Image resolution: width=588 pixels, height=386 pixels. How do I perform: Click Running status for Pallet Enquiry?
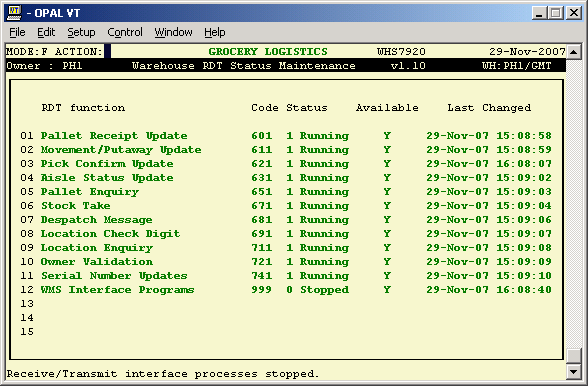point(324,192)
